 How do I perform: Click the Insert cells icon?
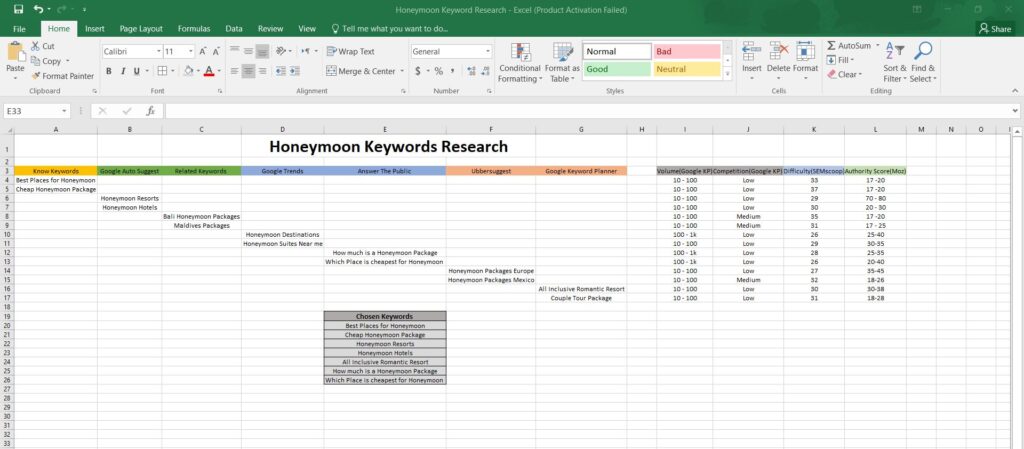point(752,52)
